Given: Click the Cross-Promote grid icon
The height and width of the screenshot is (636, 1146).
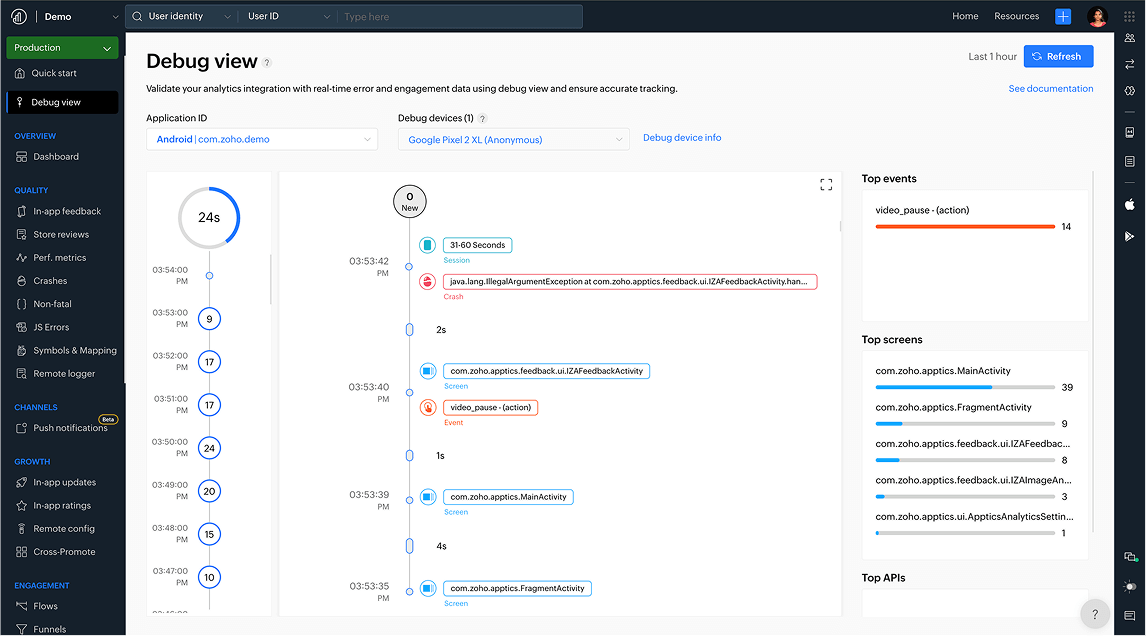Looking at the screenshot, I should pos(21,552).
